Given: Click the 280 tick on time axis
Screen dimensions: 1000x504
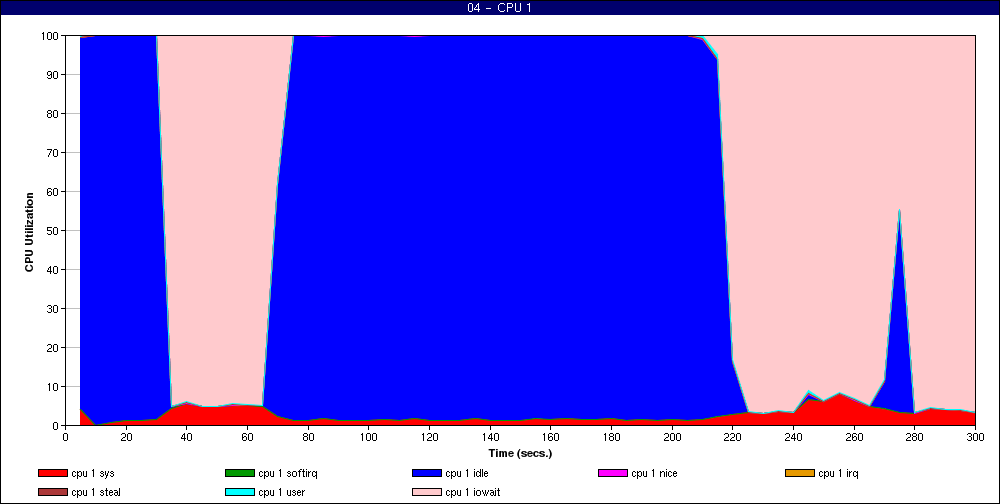Looking at the screenshot, I should coord(915,437).
